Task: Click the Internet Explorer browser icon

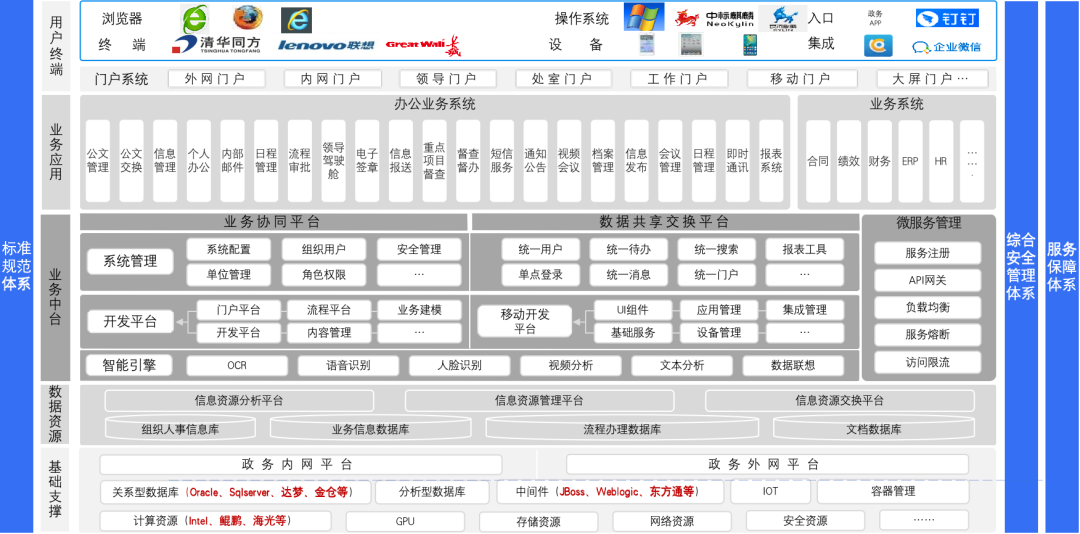Action: 296,20
